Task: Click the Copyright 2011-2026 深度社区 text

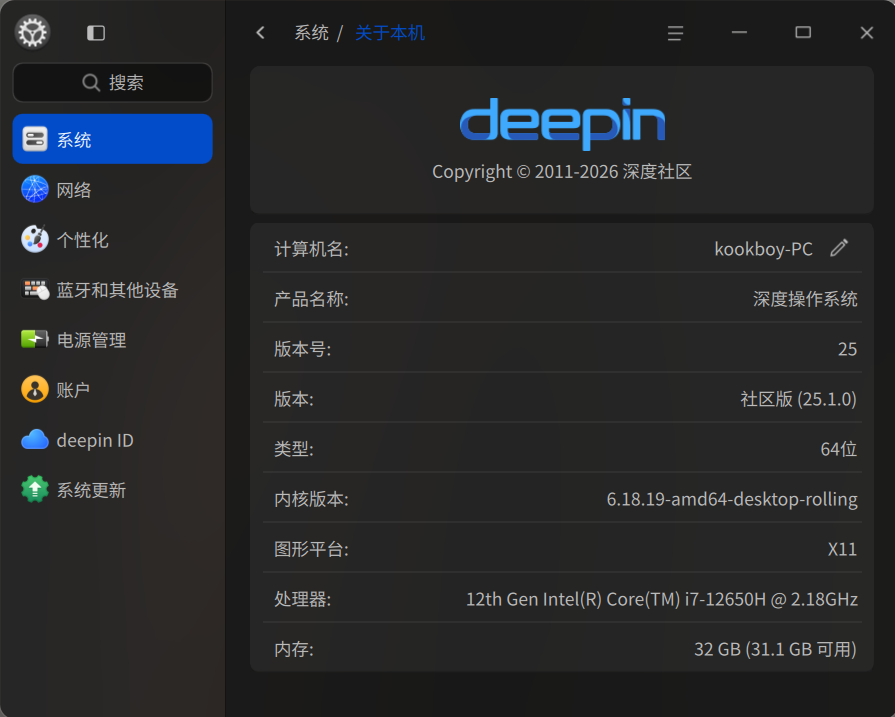Action: point(562,171)
